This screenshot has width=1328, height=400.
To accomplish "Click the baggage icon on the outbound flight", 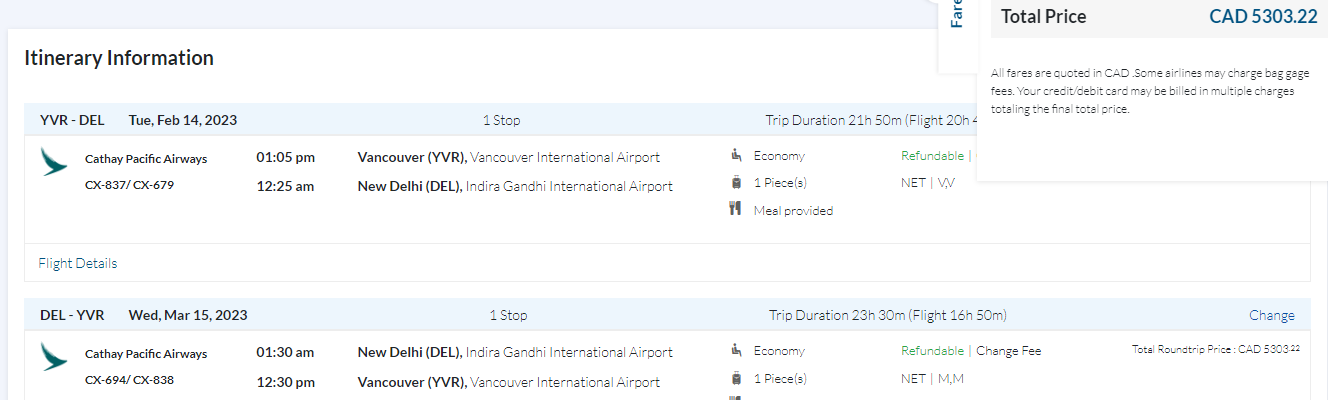I will point(736,183).
